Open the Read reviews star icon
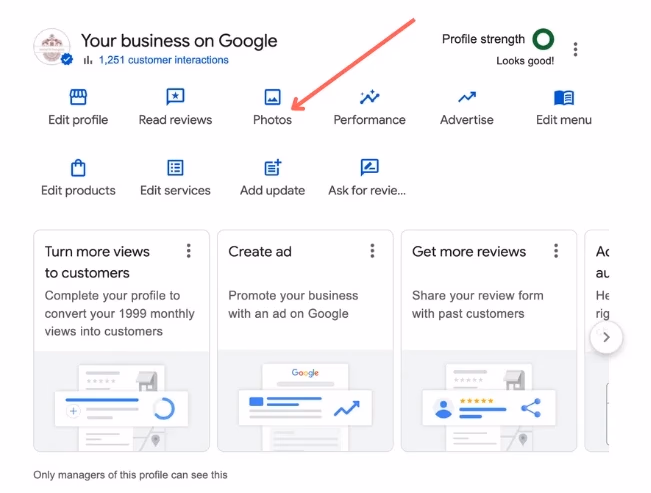The width and height of the screenshot is (651, 493). click(x=175, y=97)
